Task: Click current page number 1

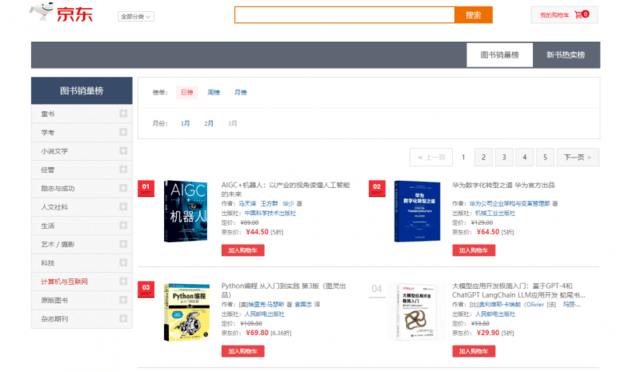Action: (463, 157)
